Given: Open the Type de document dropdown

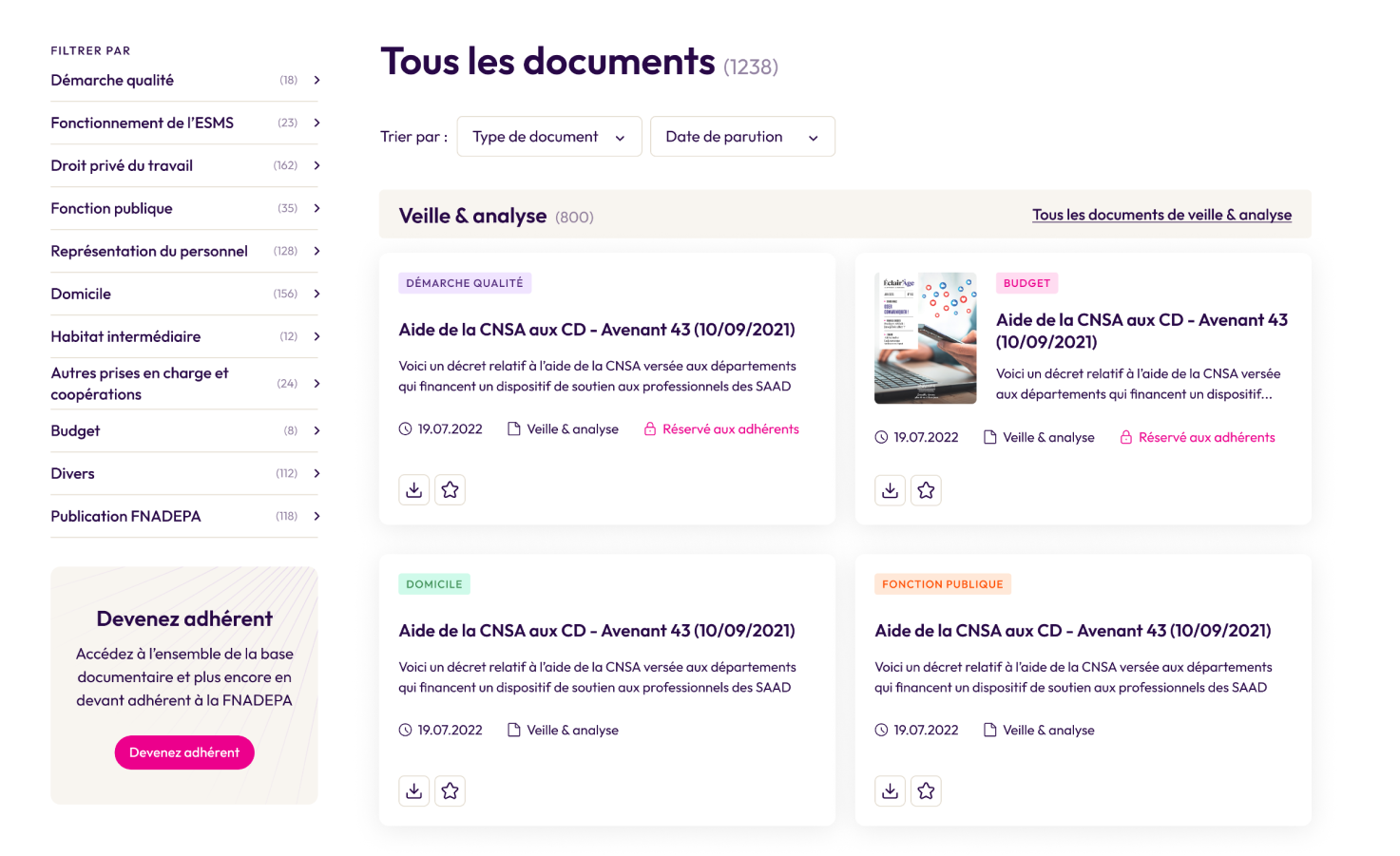Looking at the screenshot, I should pos(548,137).
